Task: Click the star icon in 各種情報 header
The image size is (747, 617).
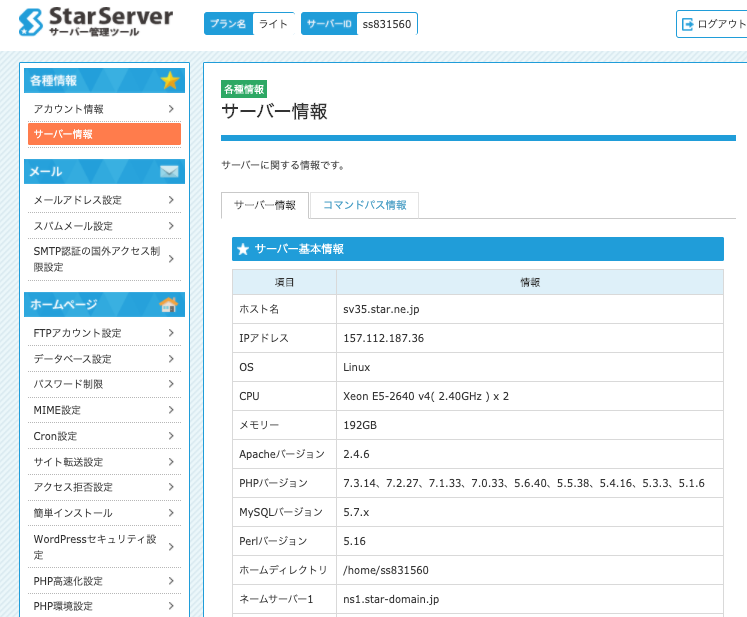Action: pyautogui.click(x=170, y=80)
